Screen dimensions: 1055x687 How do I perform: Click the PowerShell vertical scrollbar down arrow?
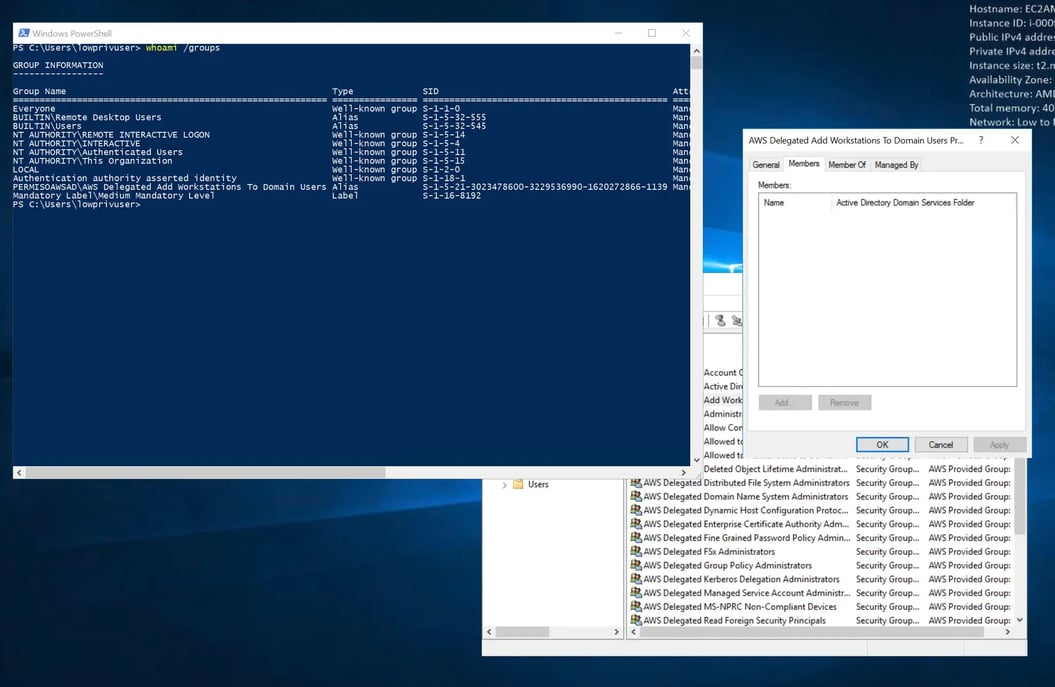(696, 460)
